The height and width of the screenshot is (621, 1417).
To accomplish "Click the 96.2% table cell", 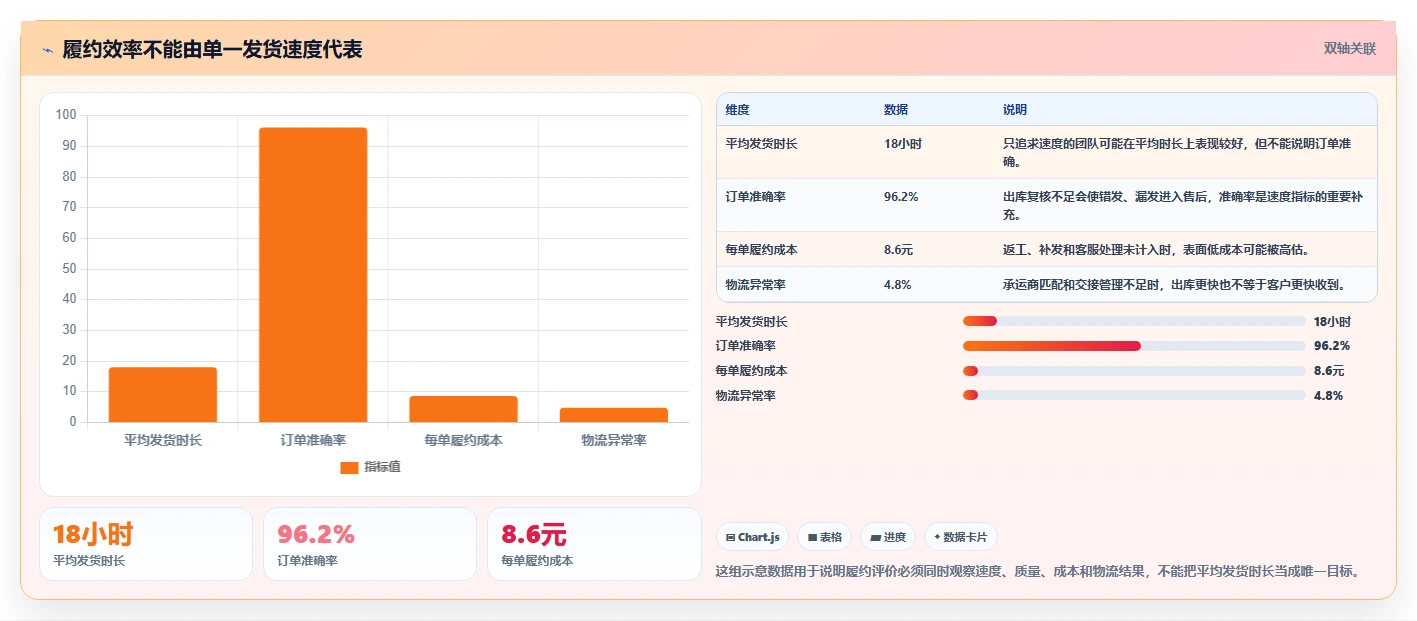I will coord(901,197).
